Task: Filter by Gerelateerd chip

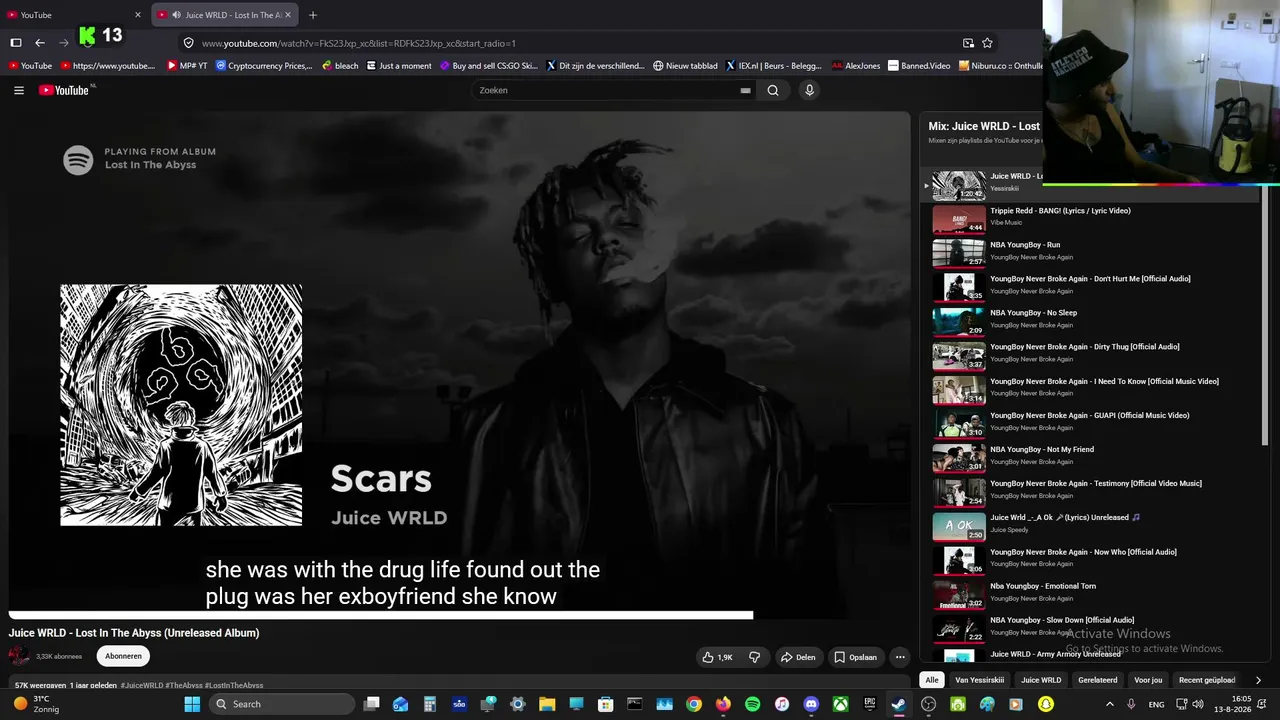Action: coord(1098,680)
